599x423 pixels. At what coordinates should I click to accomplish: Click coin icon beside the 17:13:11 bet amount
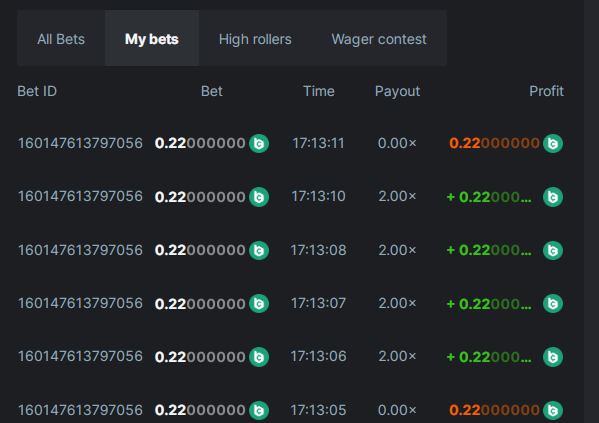pyautogui.click(x=259, y=144)
